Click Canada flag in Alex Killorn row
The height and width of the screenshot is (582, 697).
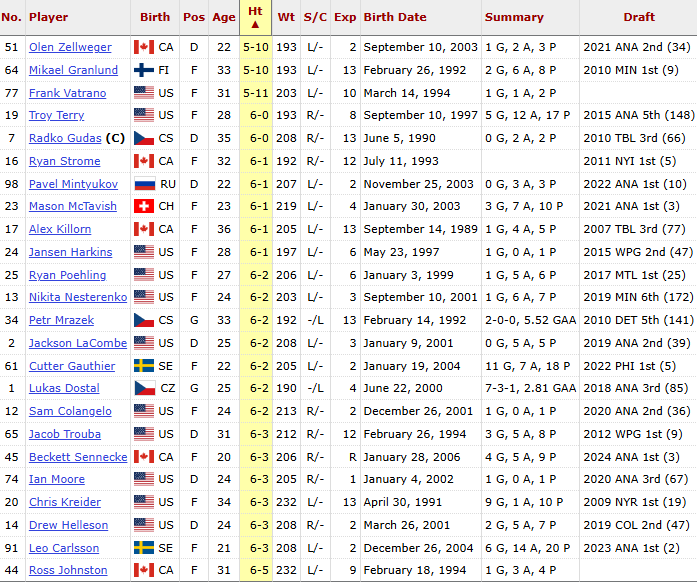tap(144, 229)
